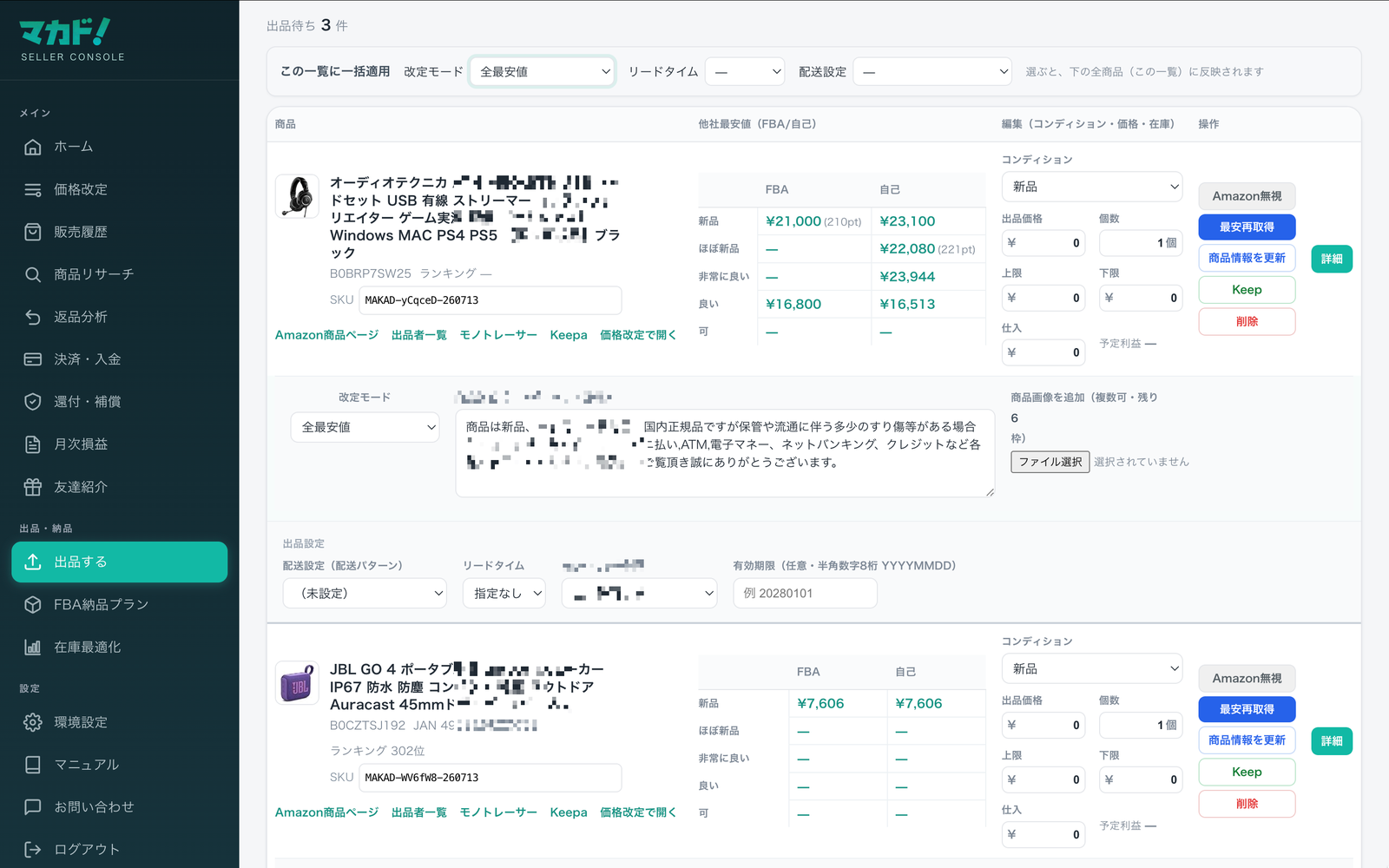
Task: Open condition dropdown for JBL GO 4
Action: [1092, 669]
